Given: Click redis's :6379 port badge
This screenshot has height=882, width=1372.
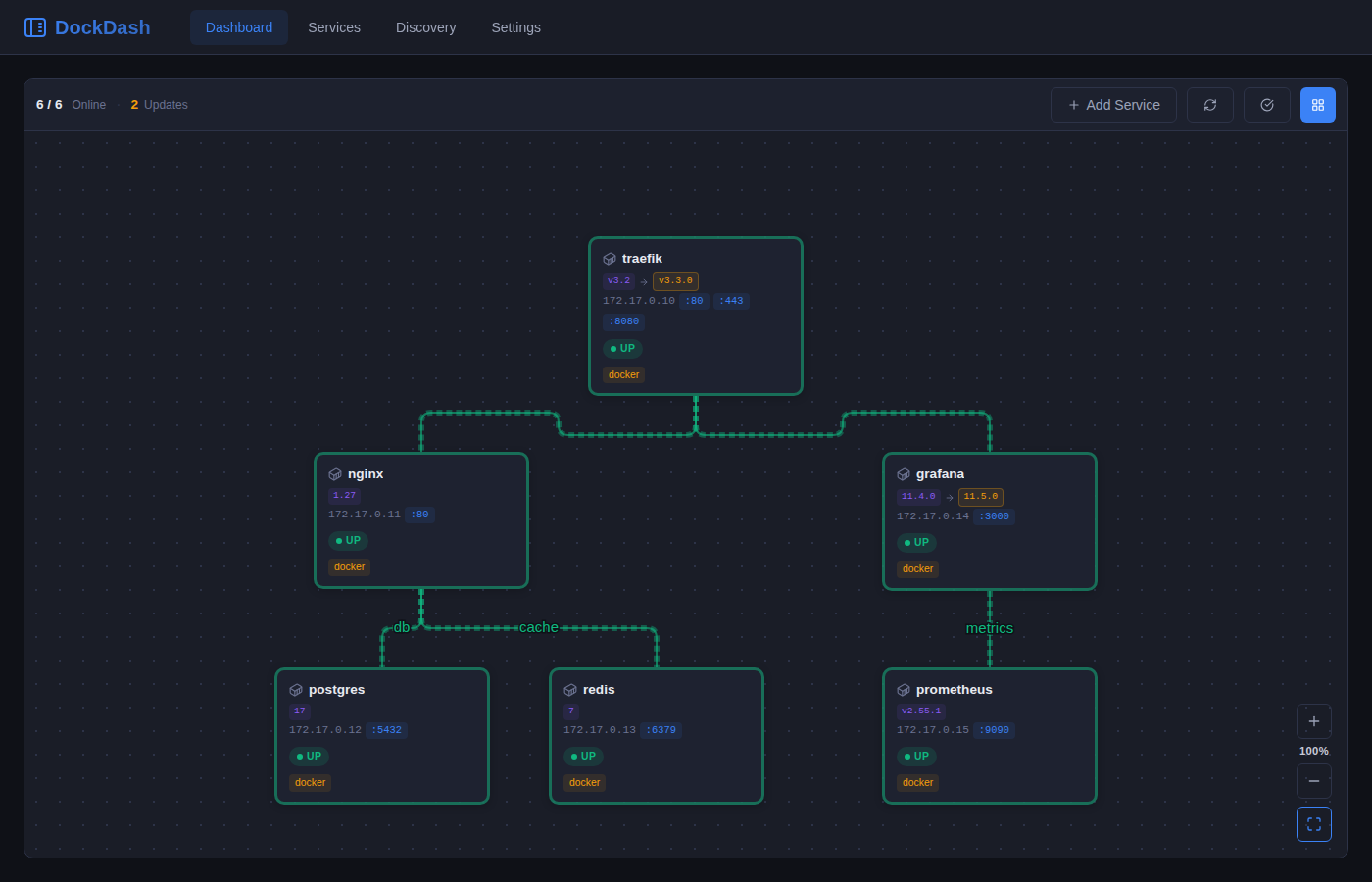Looking at the screenshot, I should point(661,730).
